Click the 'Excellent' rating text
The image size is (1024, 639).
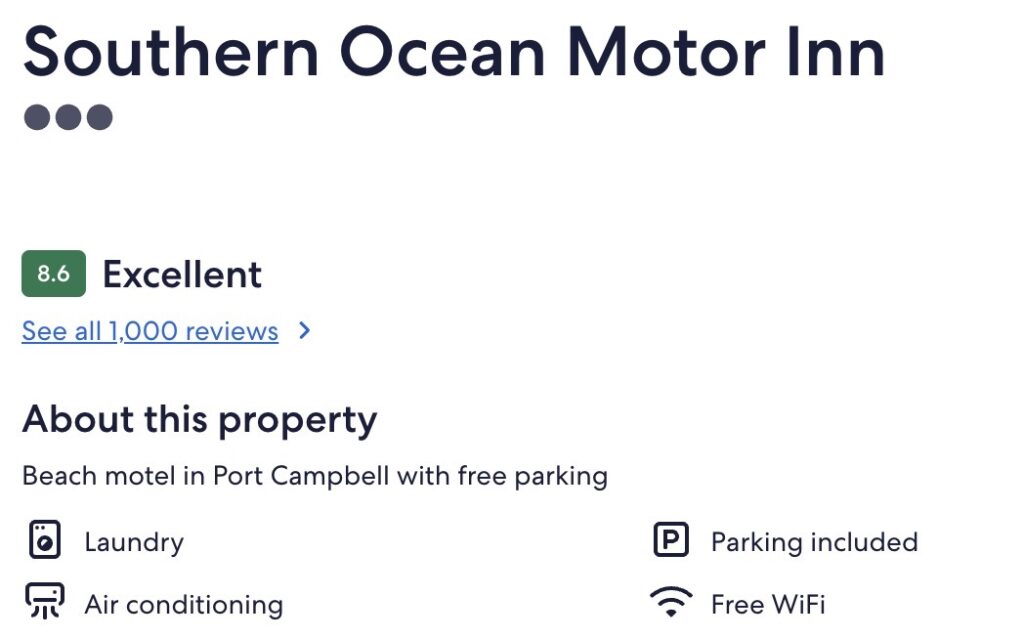pyautogui.click(x=182, y=274)
